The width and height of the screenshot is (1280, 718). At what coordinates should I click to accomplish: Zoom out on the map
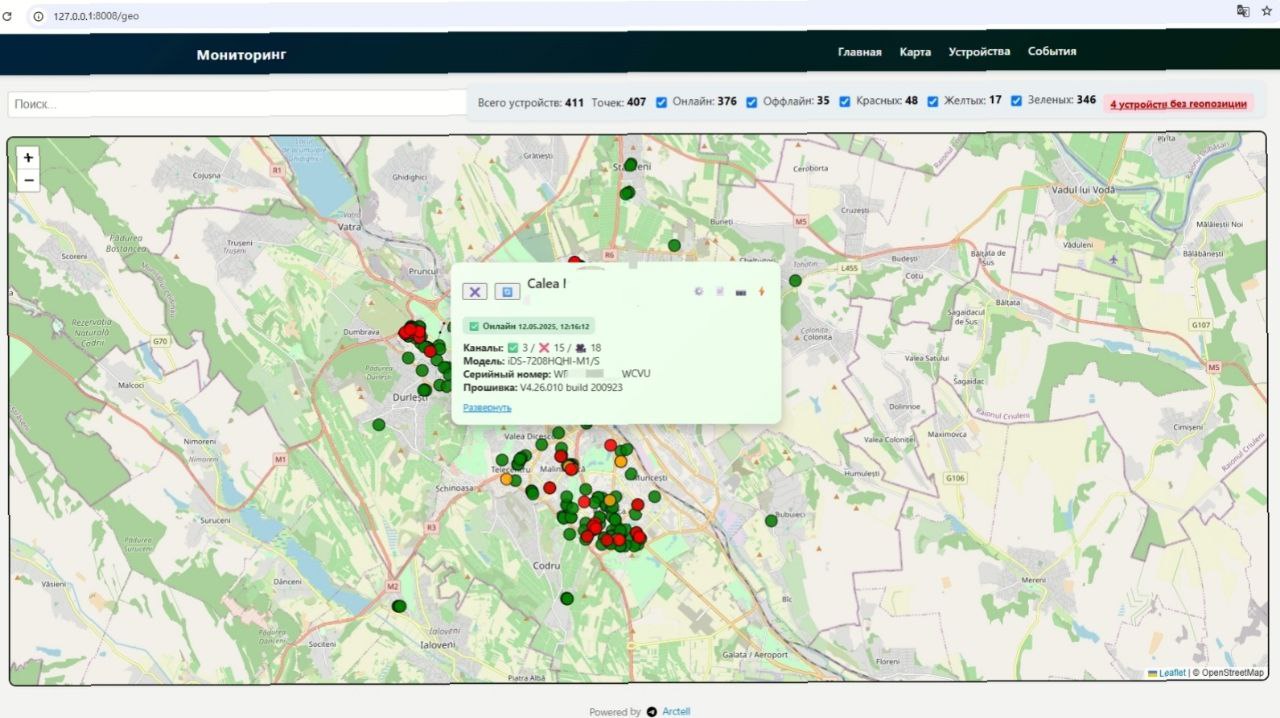point(28,181)
